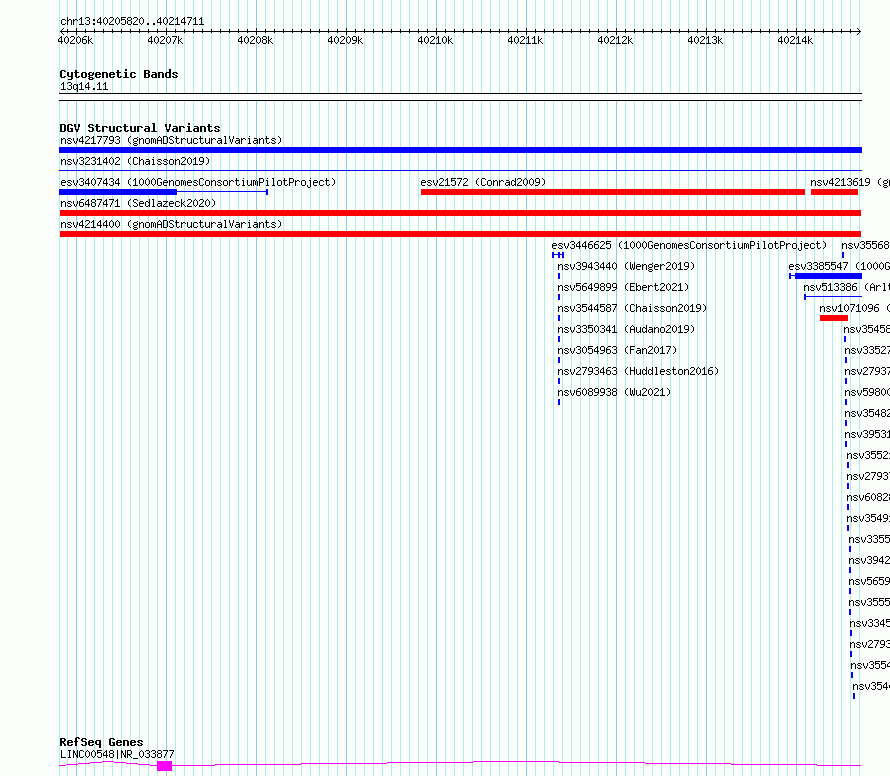Click the 40209k position on the ruler
This screenshot has width=890, height=776.
click(345, 40)
